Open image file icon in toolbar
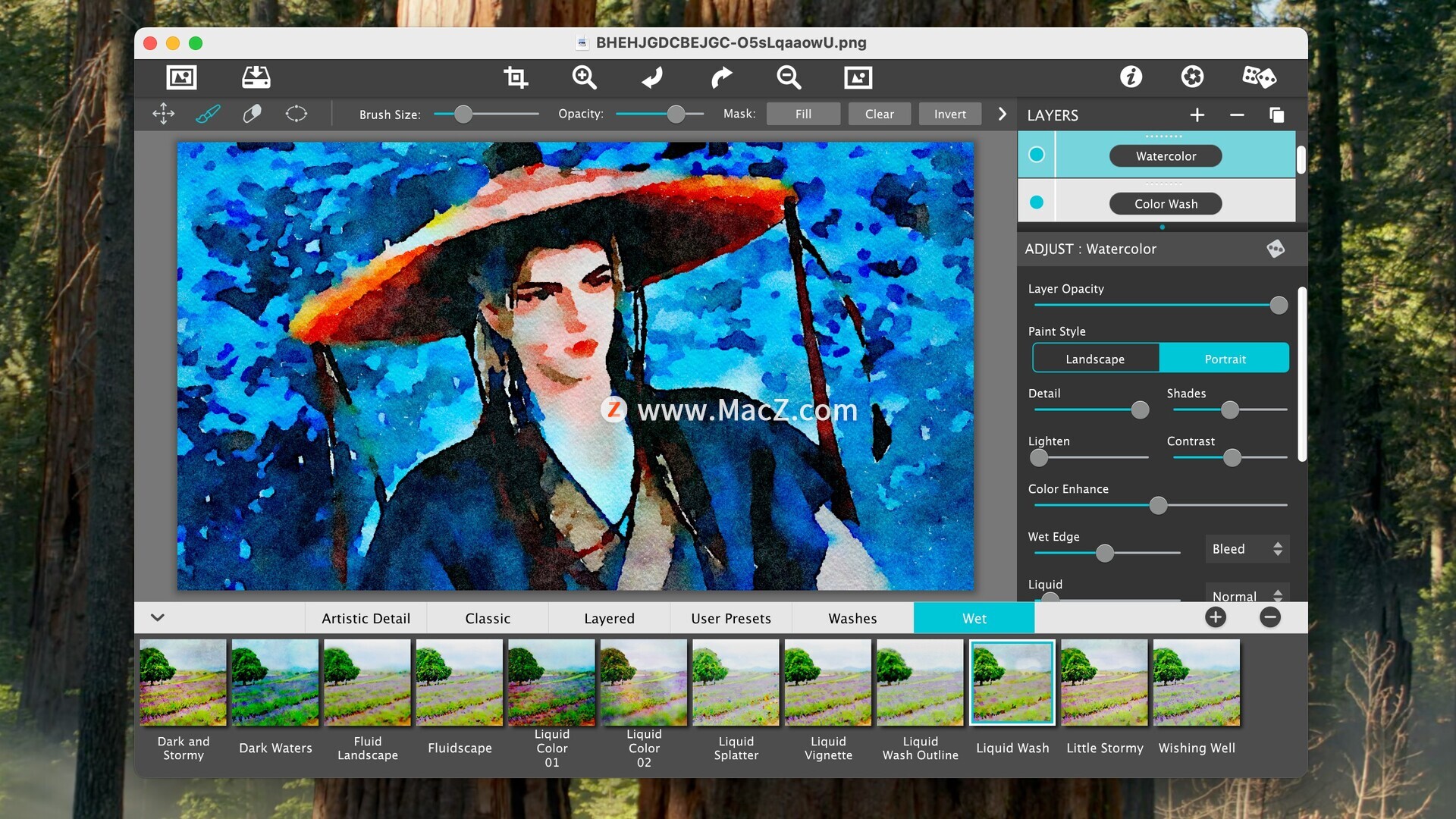 pyautogui.click(x=181, y=77)
